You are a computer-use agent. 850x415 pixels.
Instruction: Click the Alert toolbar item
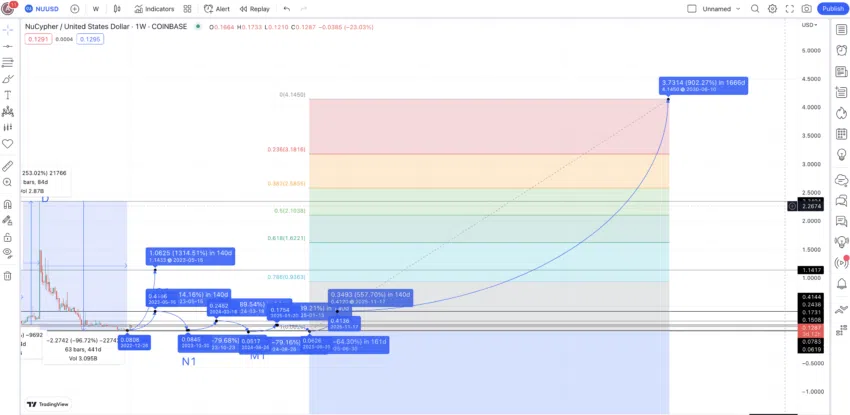pos(217,9)
